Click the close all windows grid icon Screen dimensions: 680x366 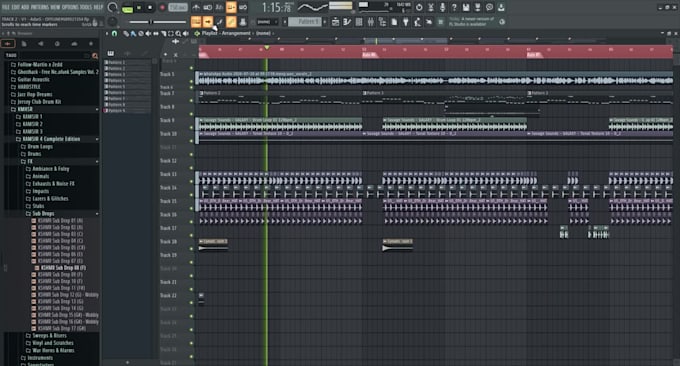(441, 22)
